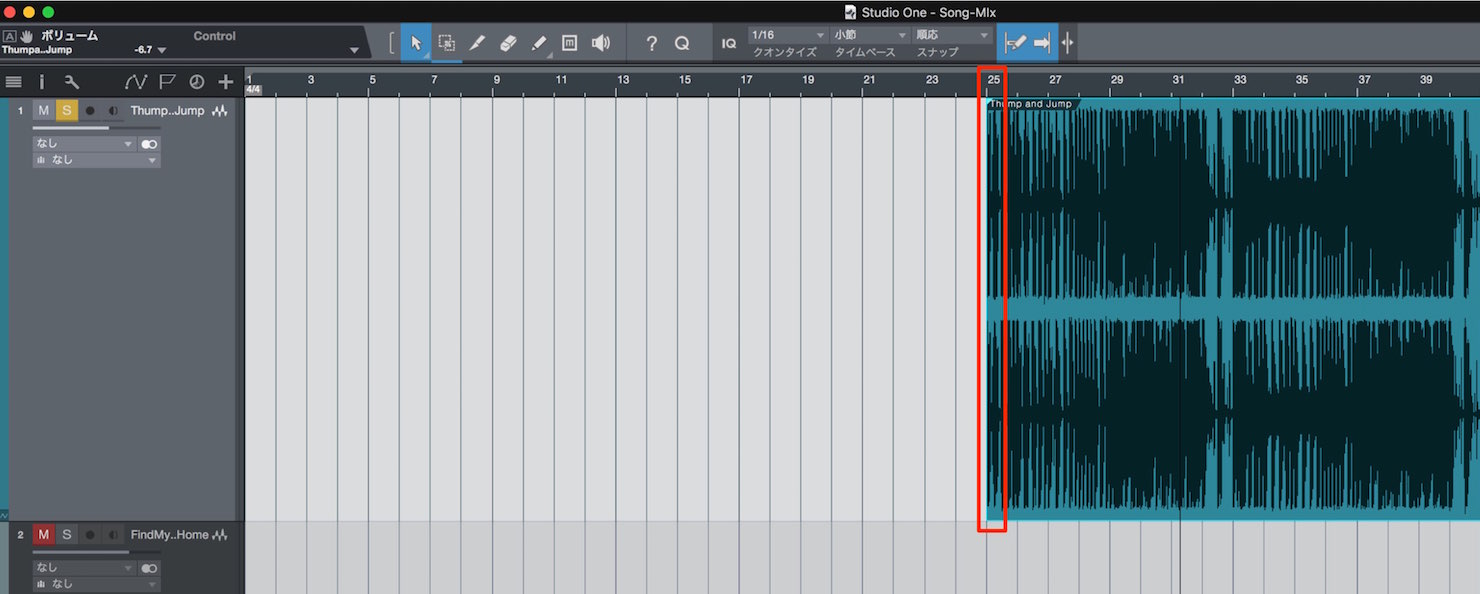Open the automation view icon
The height and width of the screenshot is (594, 1480).
coord(135,82)
